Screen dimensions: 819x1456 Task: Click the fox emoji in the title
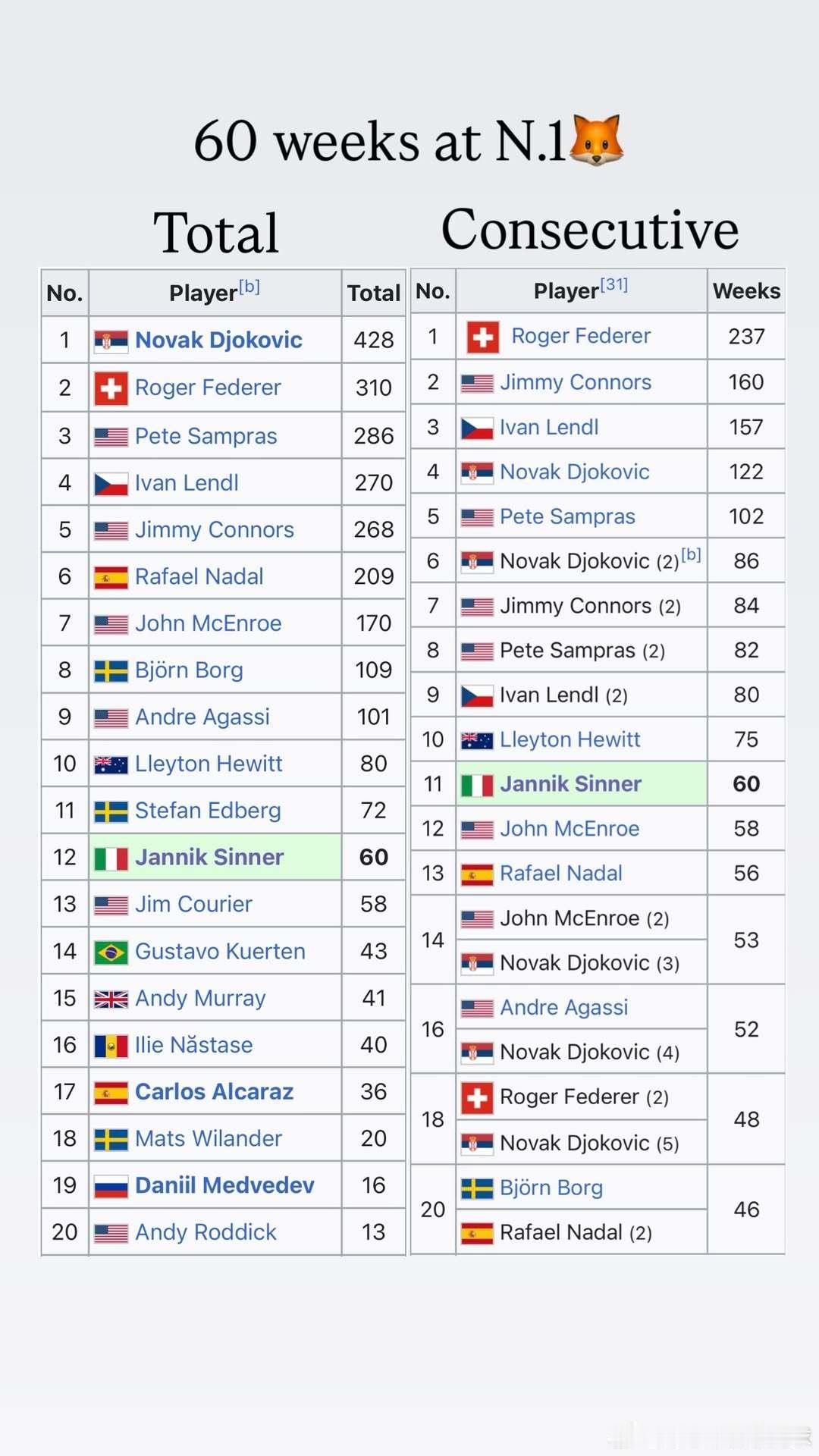[596, 140]
